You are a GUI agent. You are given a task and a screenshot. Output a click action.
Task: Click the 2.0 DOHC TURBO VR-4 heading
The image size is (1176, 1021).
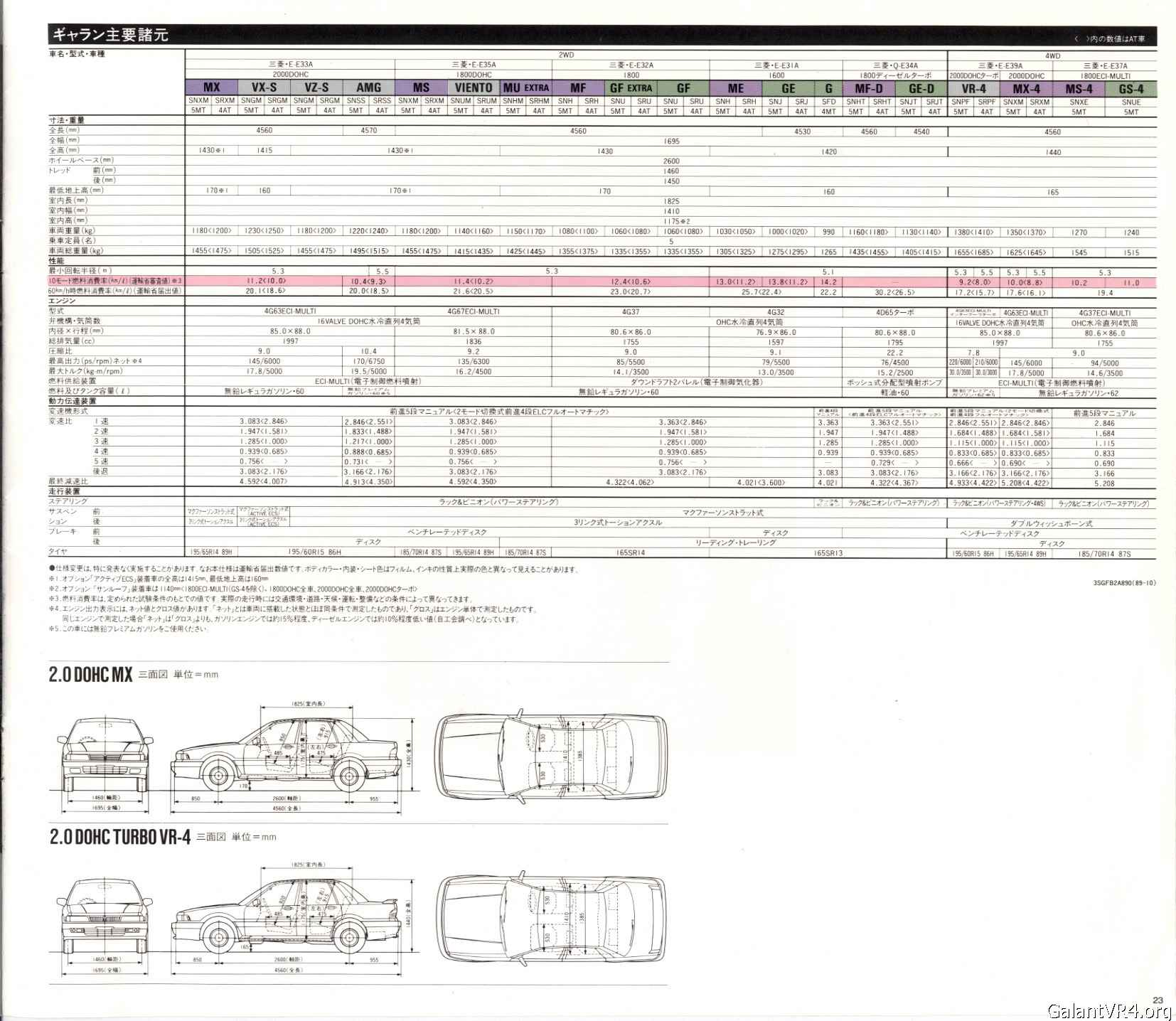119,837
